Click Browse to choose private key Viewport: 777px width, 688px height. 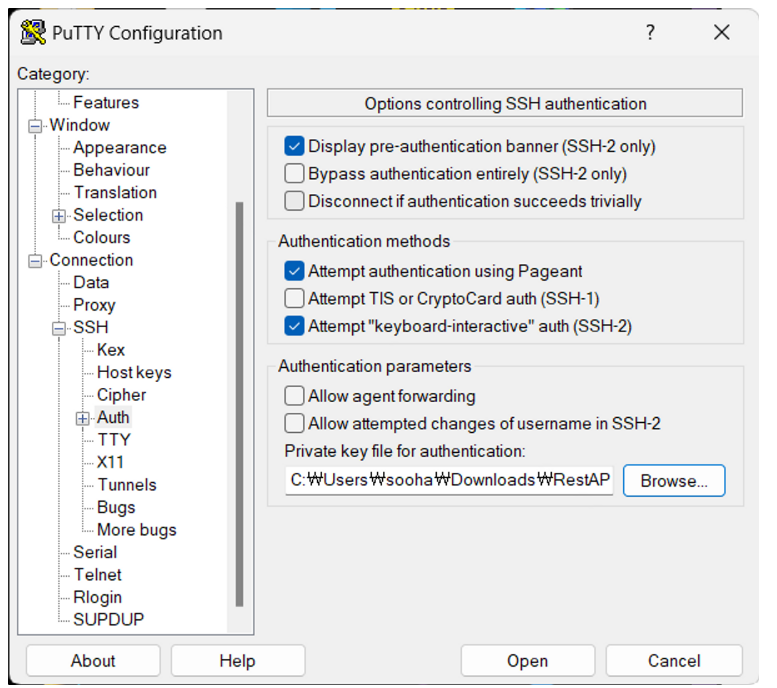674,480
